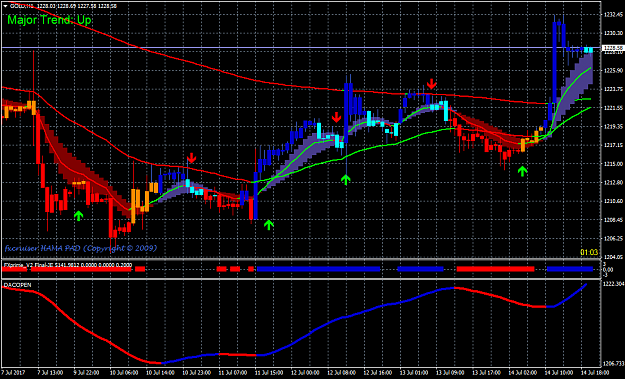This screenshot has height=379, width=625.
Task: Click the green up arrow near 11 Jul 15:00
Action: 269,225
